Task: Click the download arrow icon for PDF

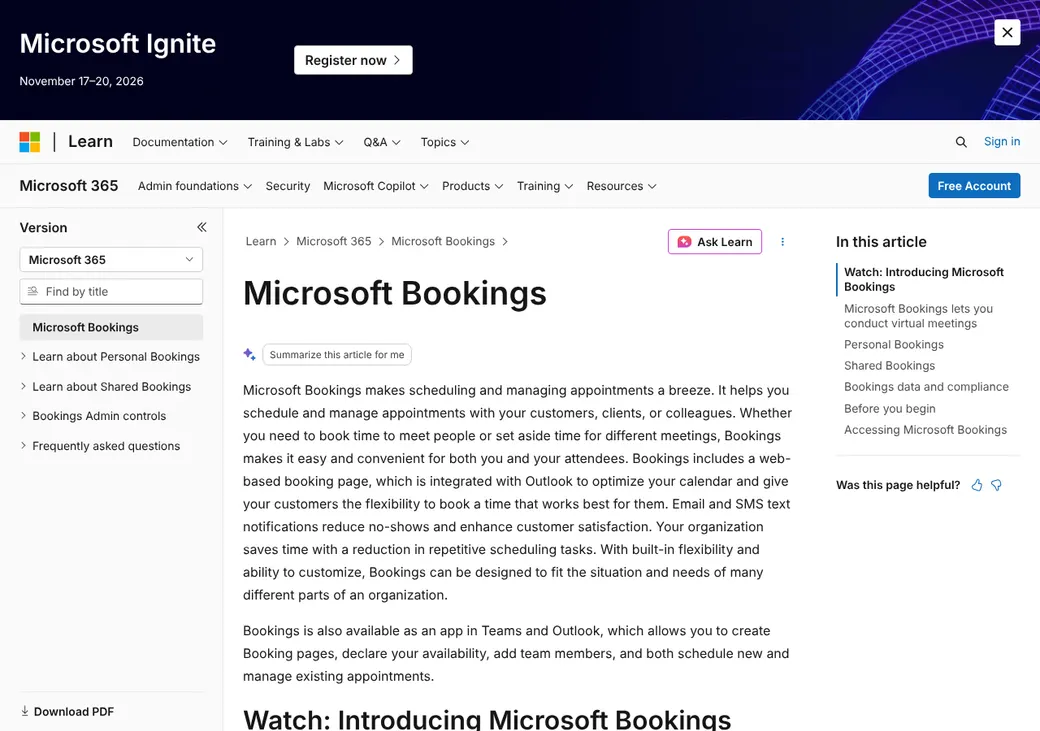Action: (25, 711)
